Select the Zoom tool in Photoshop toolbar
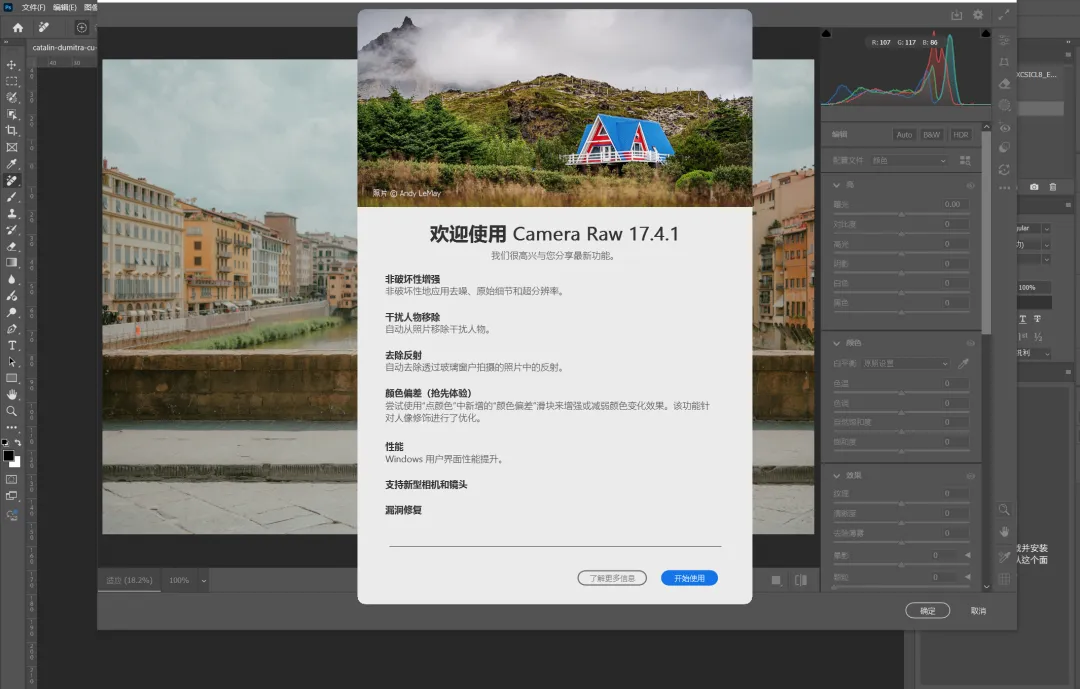 click(12, 411)
